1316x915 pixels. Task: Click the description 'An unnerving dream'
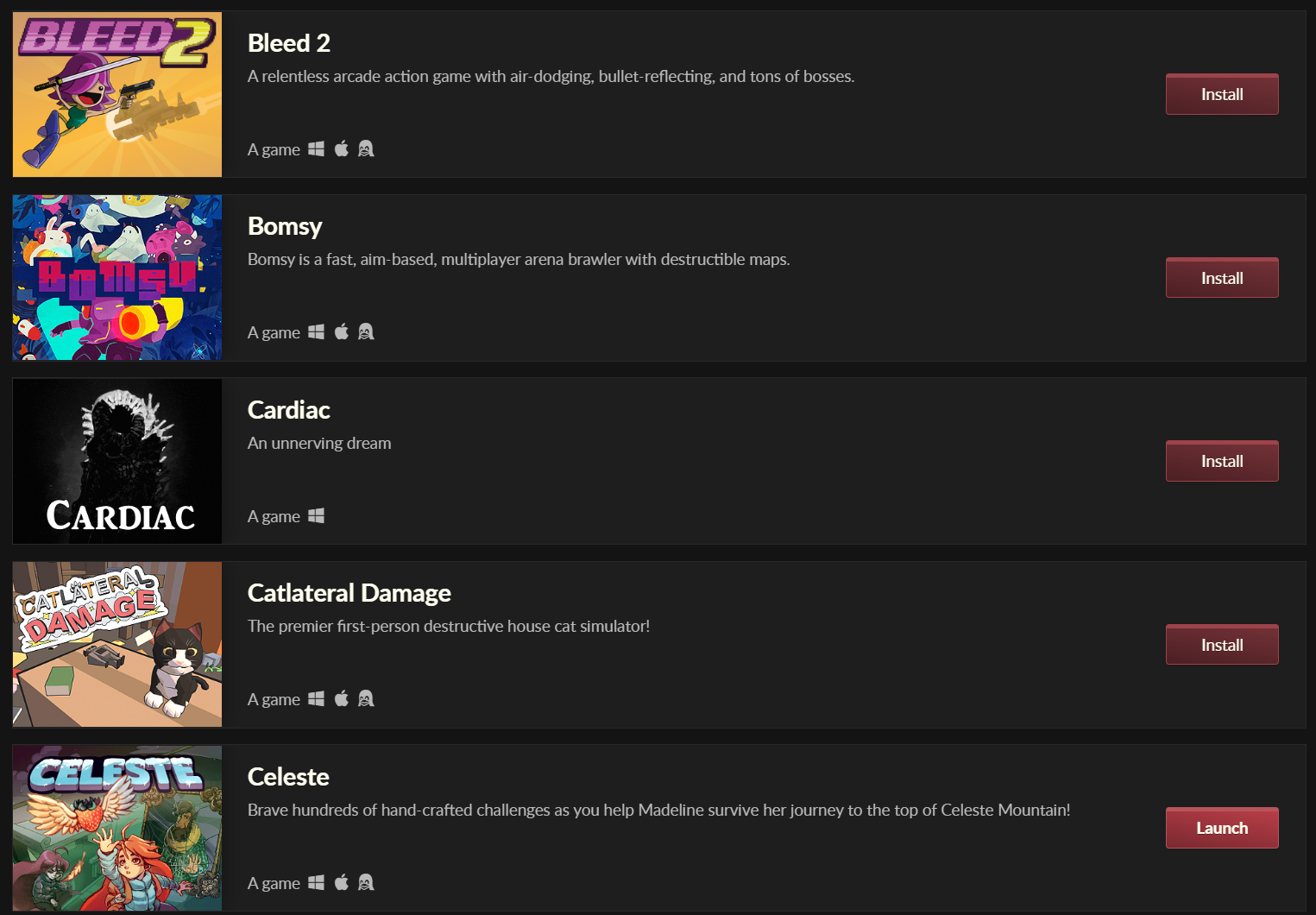click(319, 443)
